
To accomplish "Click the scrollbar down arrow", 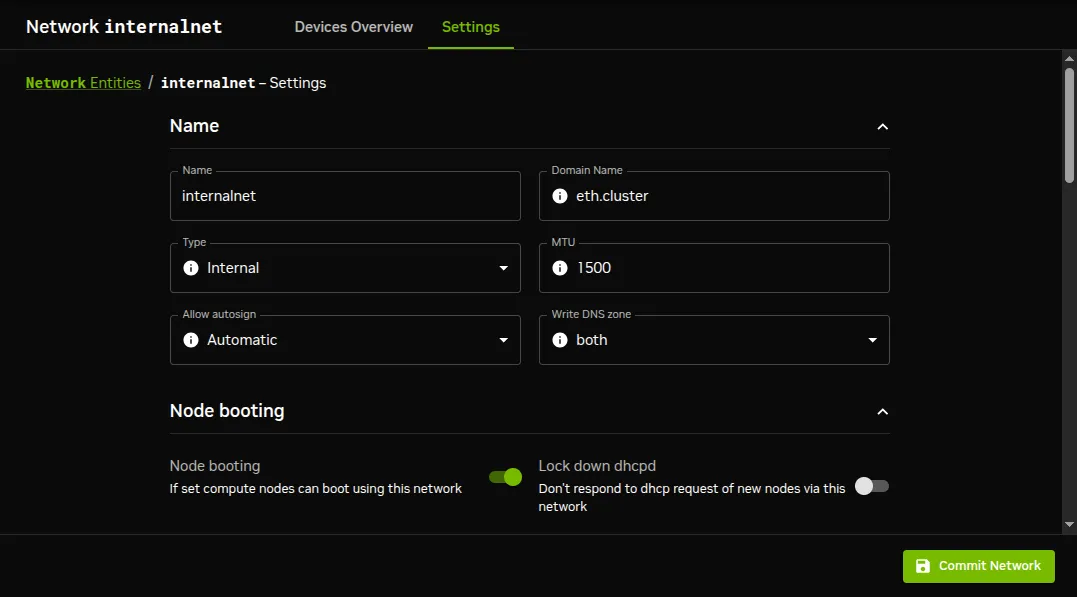I will point(1069,525).
